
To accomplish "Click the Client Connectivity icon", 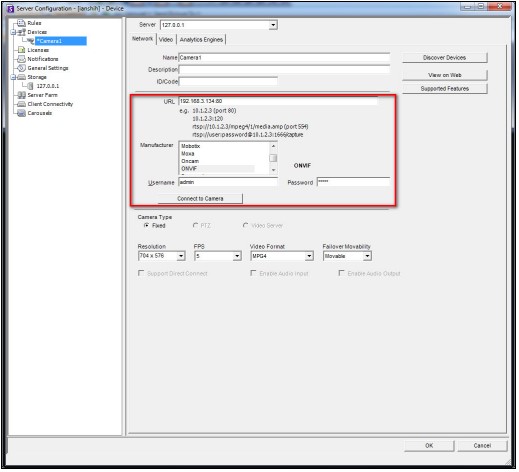I will click(21, 104).
